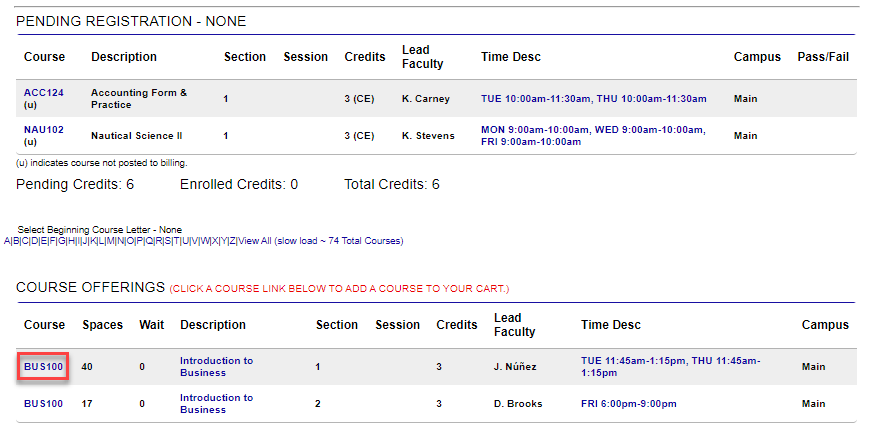Open Introduction to Business in J. Núñez row

[216, 367]
